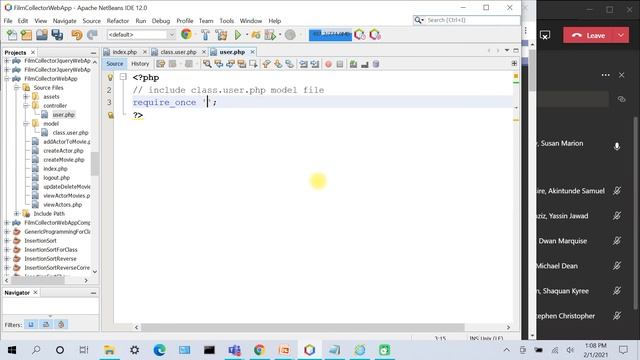Click the Last Edit icon beside History
The height and width of the screenshot is (360, 640).
pos(161,64)
